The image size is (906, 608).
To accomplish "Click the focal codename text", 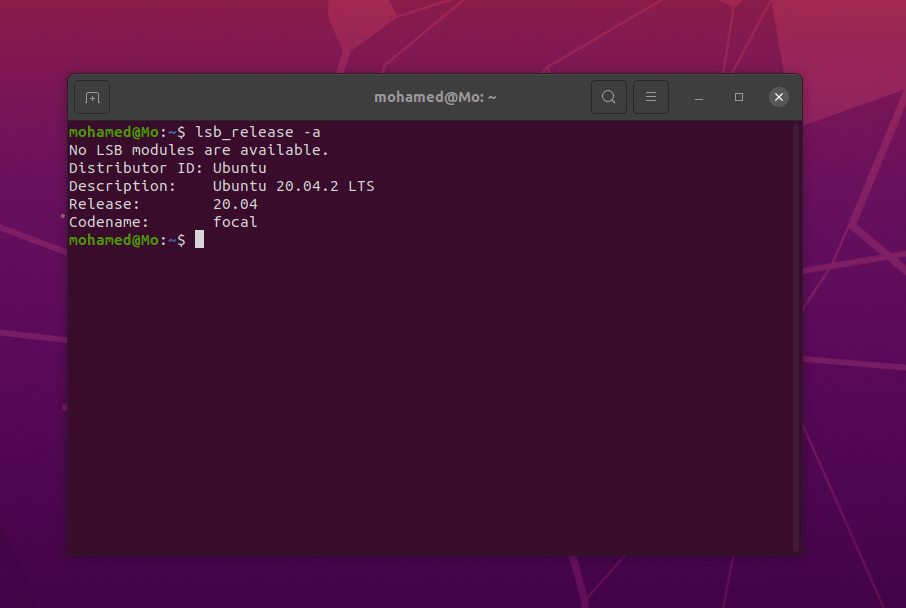I will (235, 221).
